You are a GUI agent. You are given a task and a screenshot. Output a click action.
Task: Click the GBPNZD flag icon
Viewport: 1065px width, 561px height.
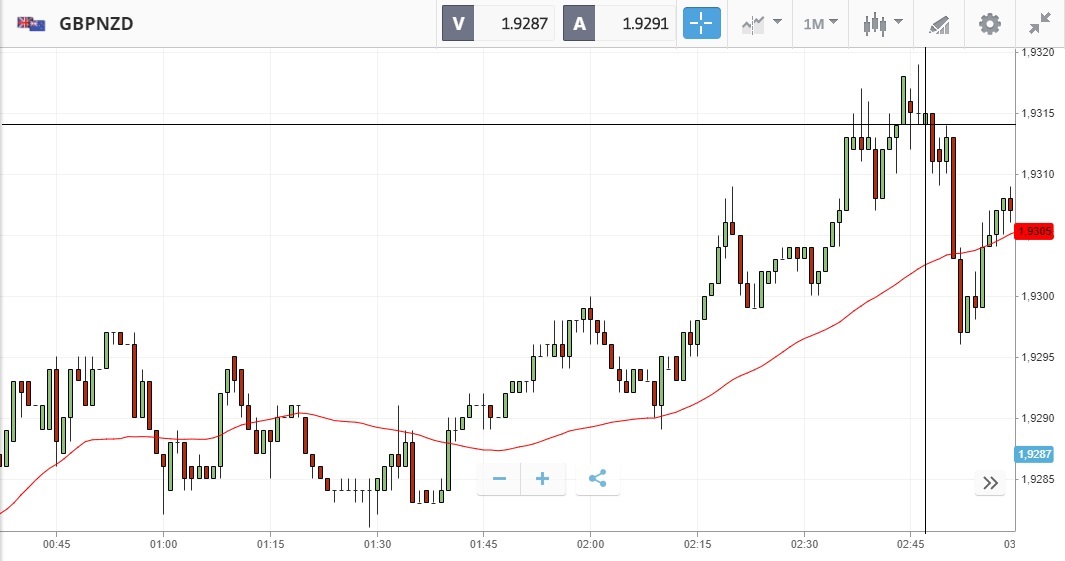coord(30,23)
